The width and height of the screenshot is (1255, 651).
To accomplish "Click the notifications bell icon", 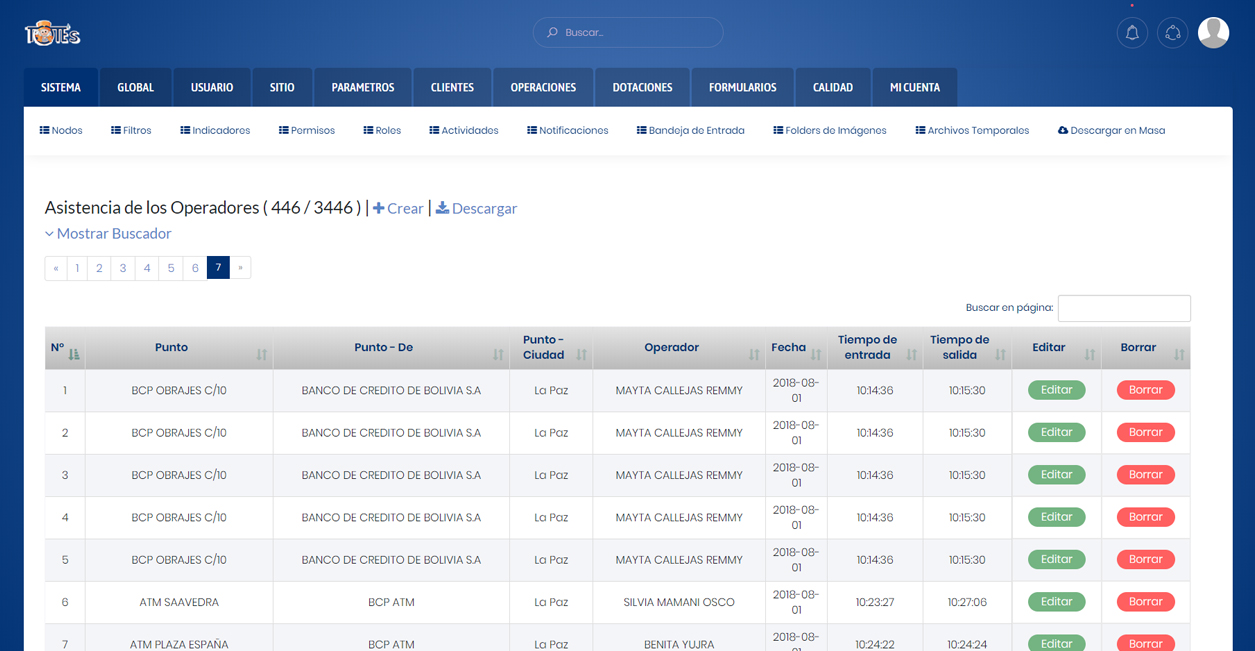I will click(1132, 33).
